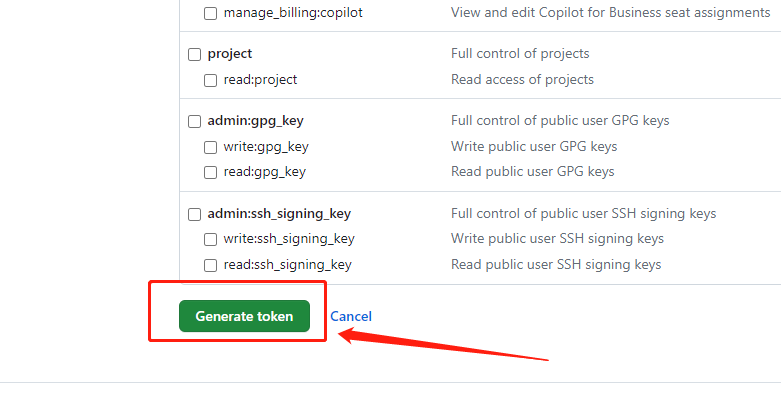The height and width of the screenshot is (404, 781).
Task: Click the write:gpg_key label
Action: point(266,147)
